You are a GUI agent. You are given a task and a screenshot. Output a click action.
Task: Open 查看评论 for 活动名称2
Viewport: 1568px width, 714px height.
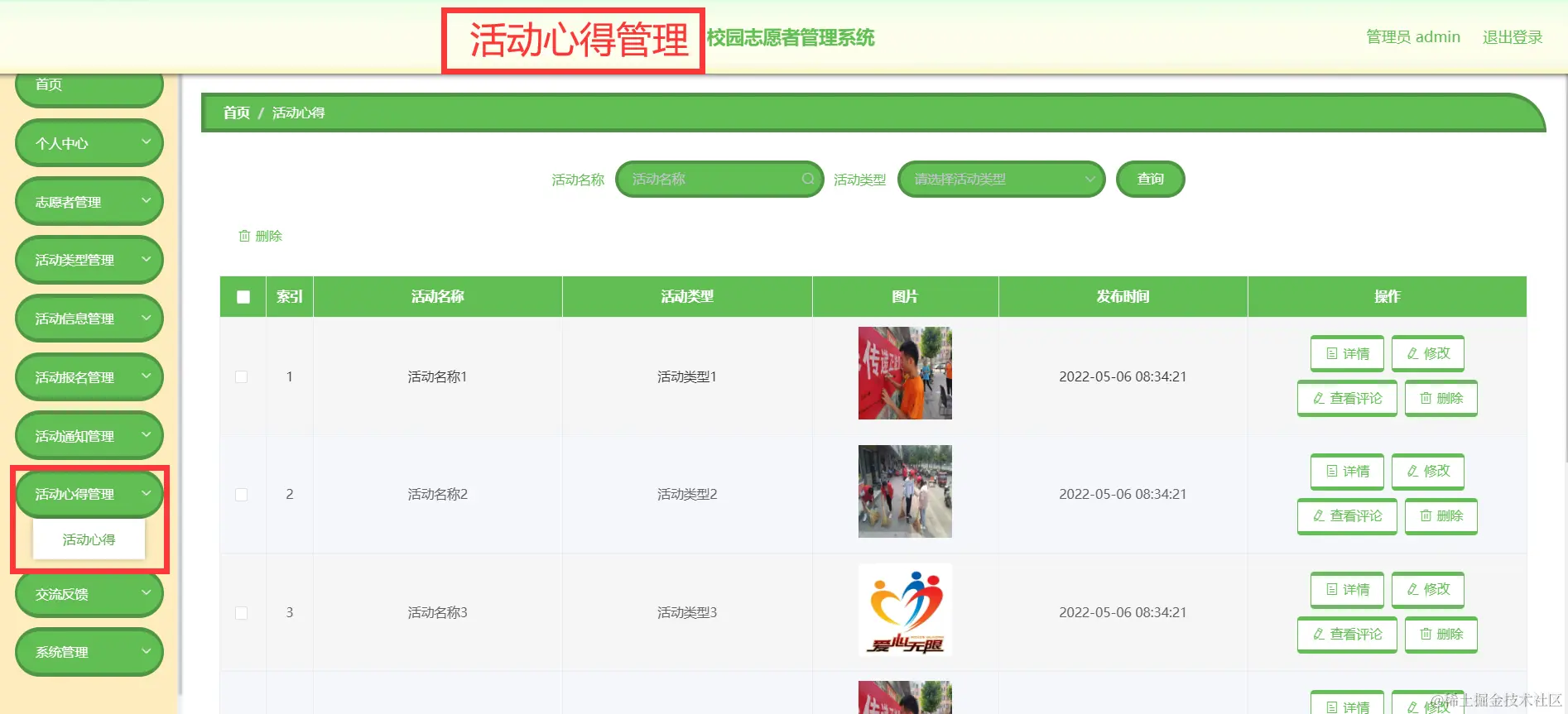point(1347,516)
